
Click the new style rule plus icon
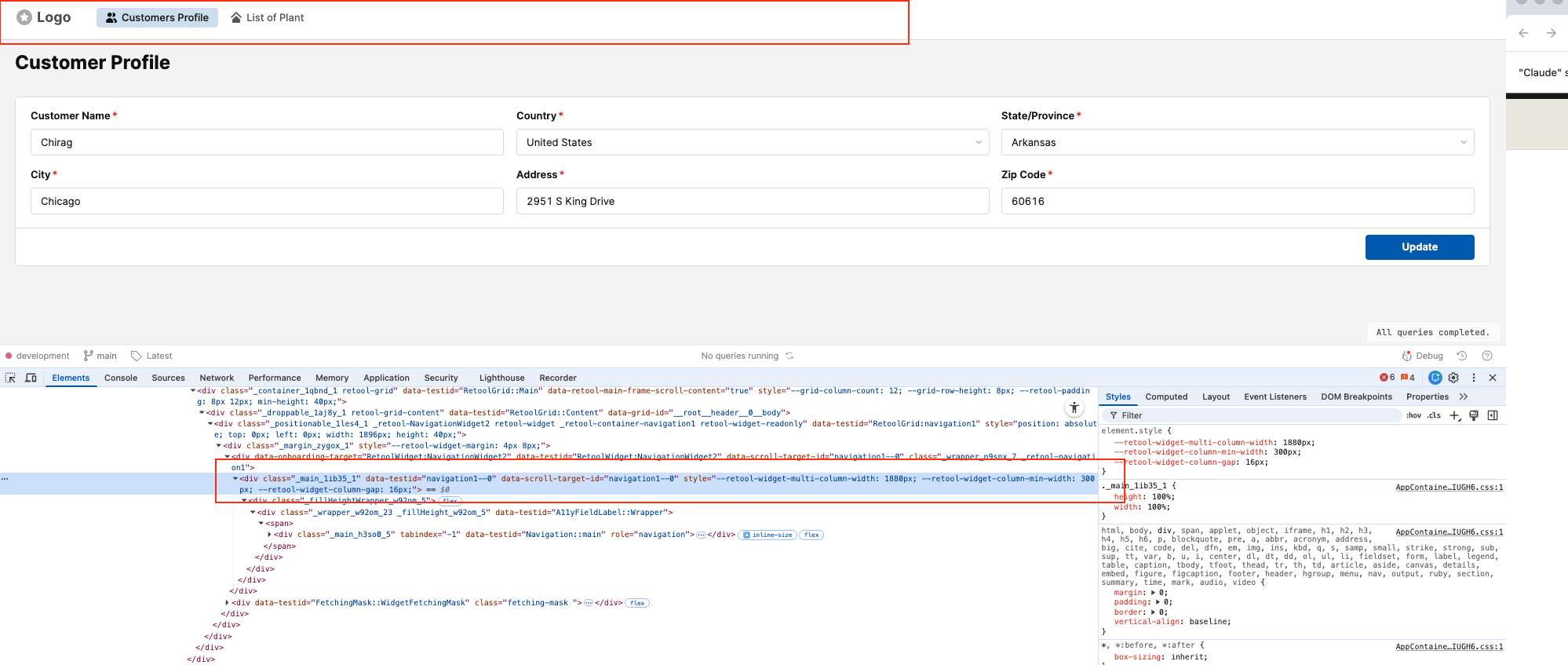[x=1454, y=415]
